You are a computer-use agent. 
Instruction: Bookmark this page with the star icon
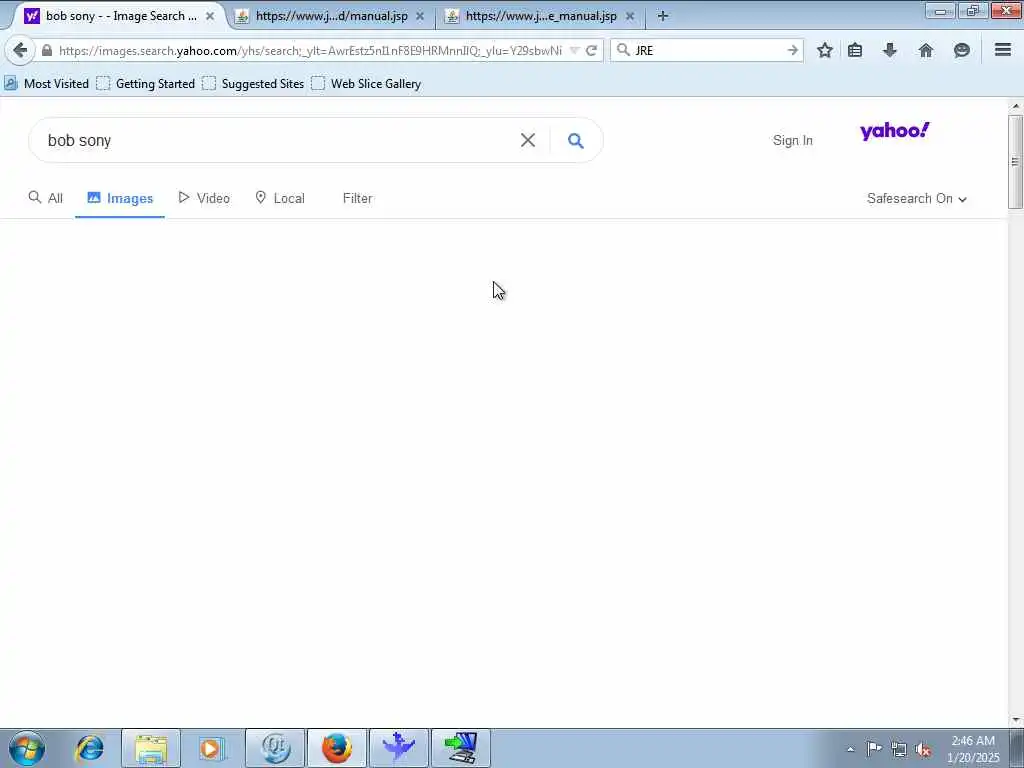[x=825, y=50]
